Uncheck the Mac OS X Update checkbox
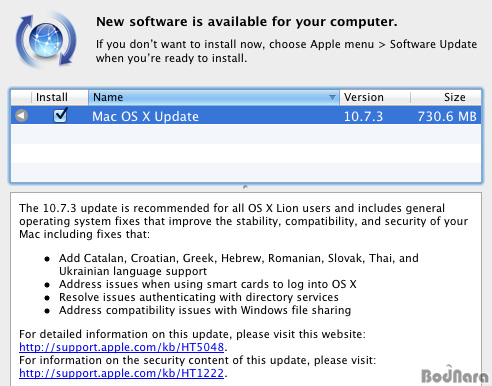Image resolution: width=492 pixels, height=386 pixels. (60, 115)
